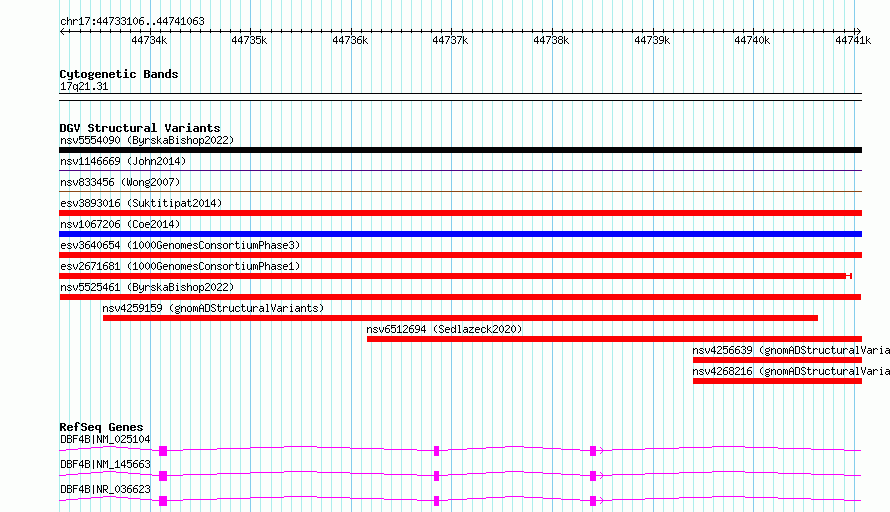
Task: Click the blue nsv1067206 variant bar
Action: 460,234
